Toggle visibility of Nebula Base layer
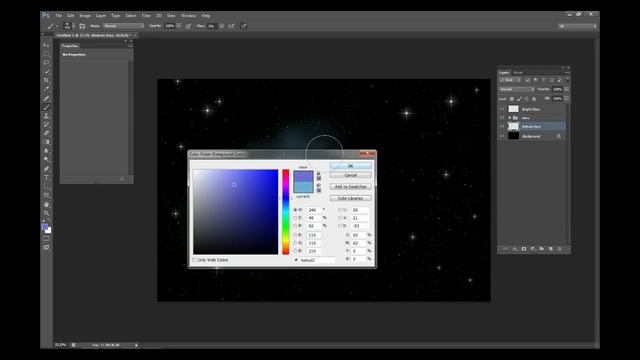The height and width of the screenshot is (360, 640). [502, 127]
